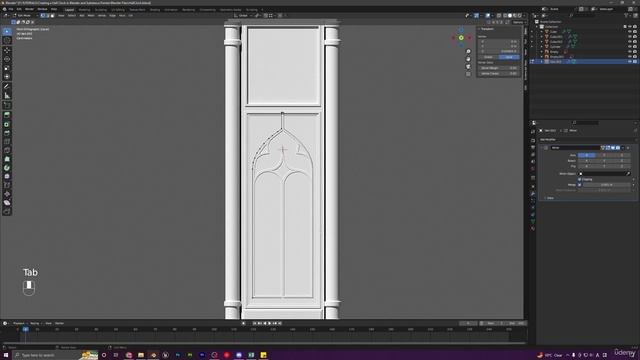Open the Global orientation dropdown
This screenshot has width=640, height=360.
click(243, 16)
